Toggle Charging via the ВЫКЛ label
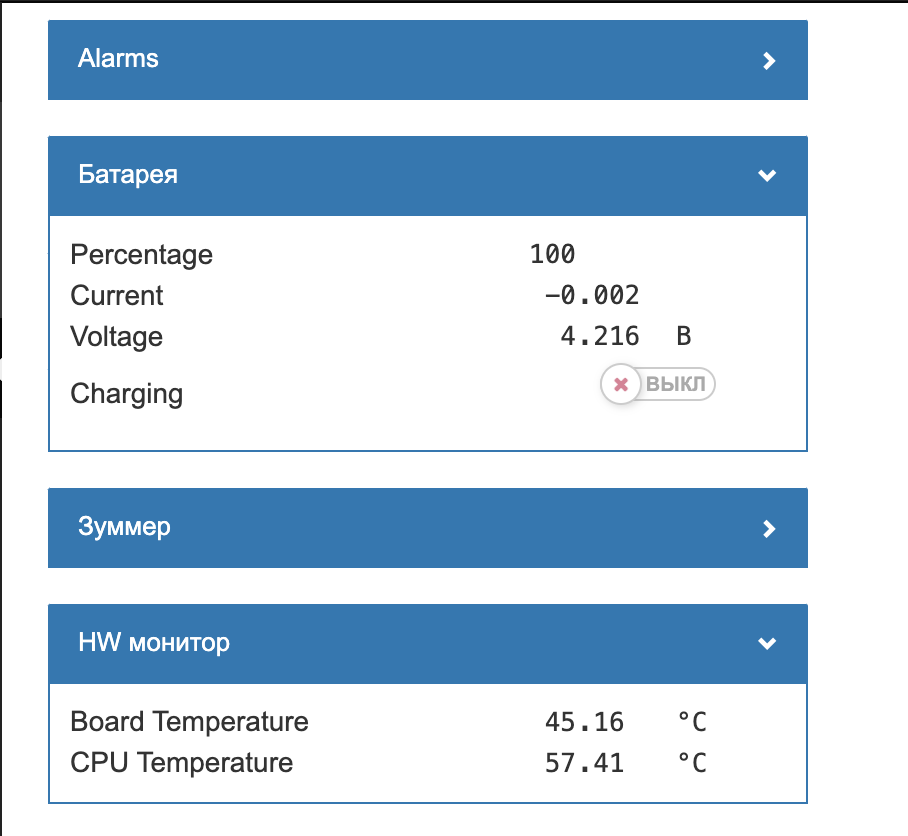 [x=676, y=384]
